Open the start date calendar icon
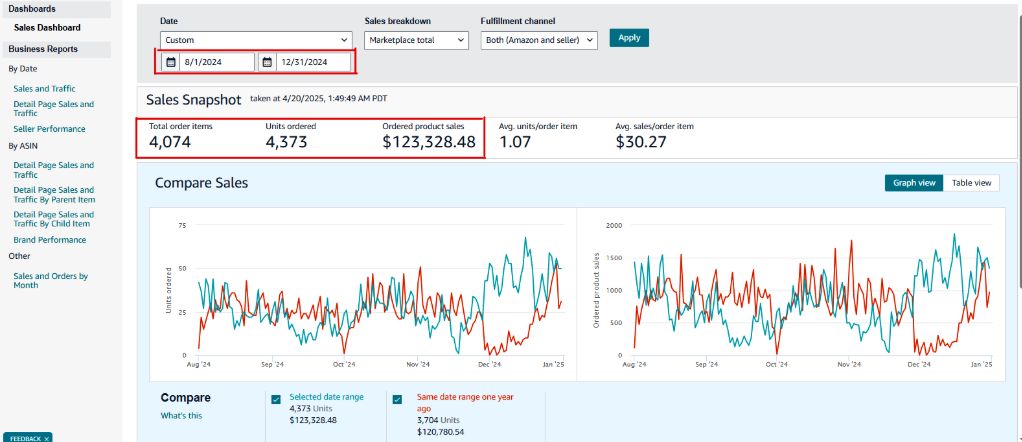 (170, 62)
